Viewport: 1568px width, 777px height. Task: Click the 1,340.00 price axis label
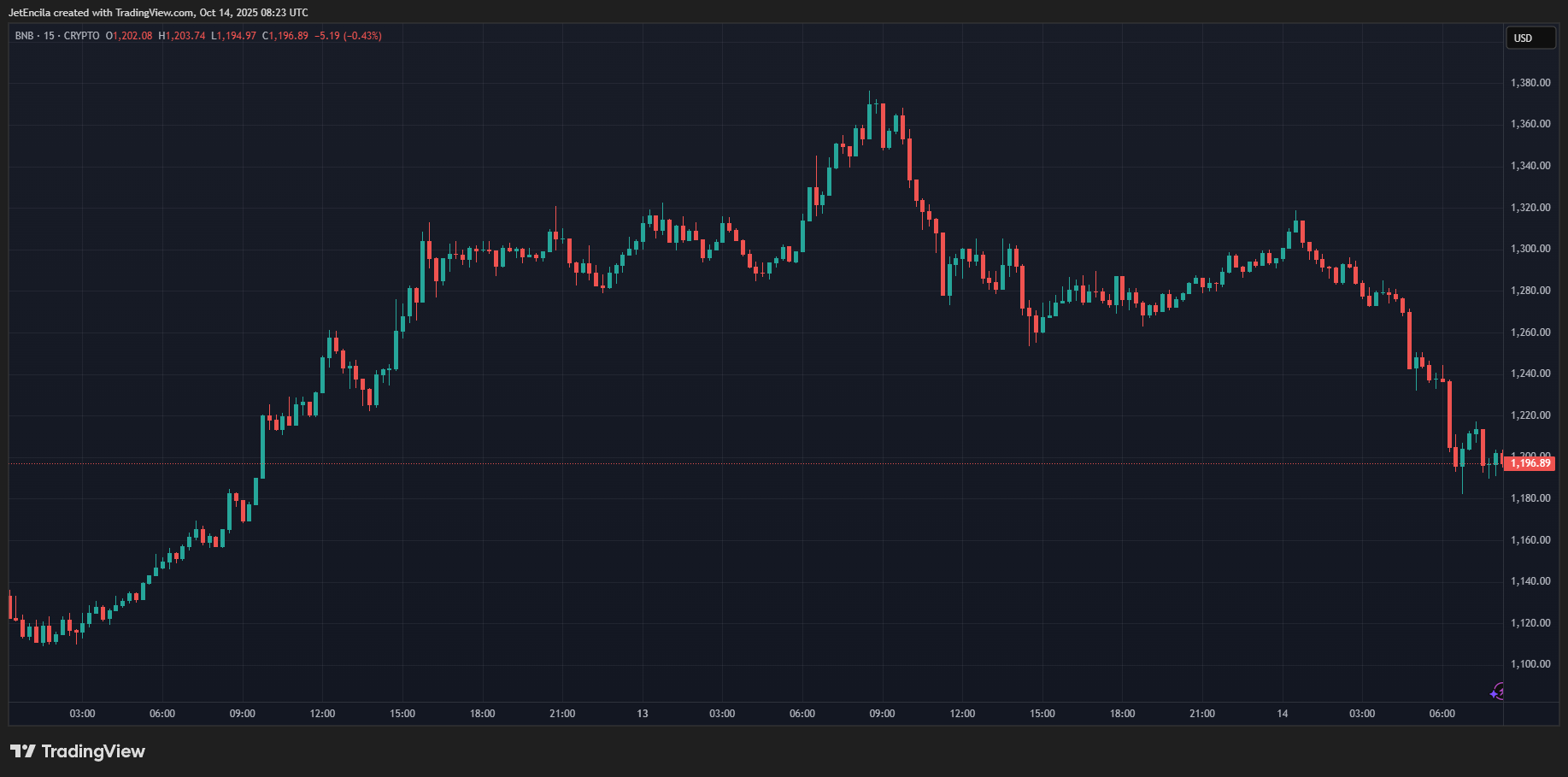1530,166
